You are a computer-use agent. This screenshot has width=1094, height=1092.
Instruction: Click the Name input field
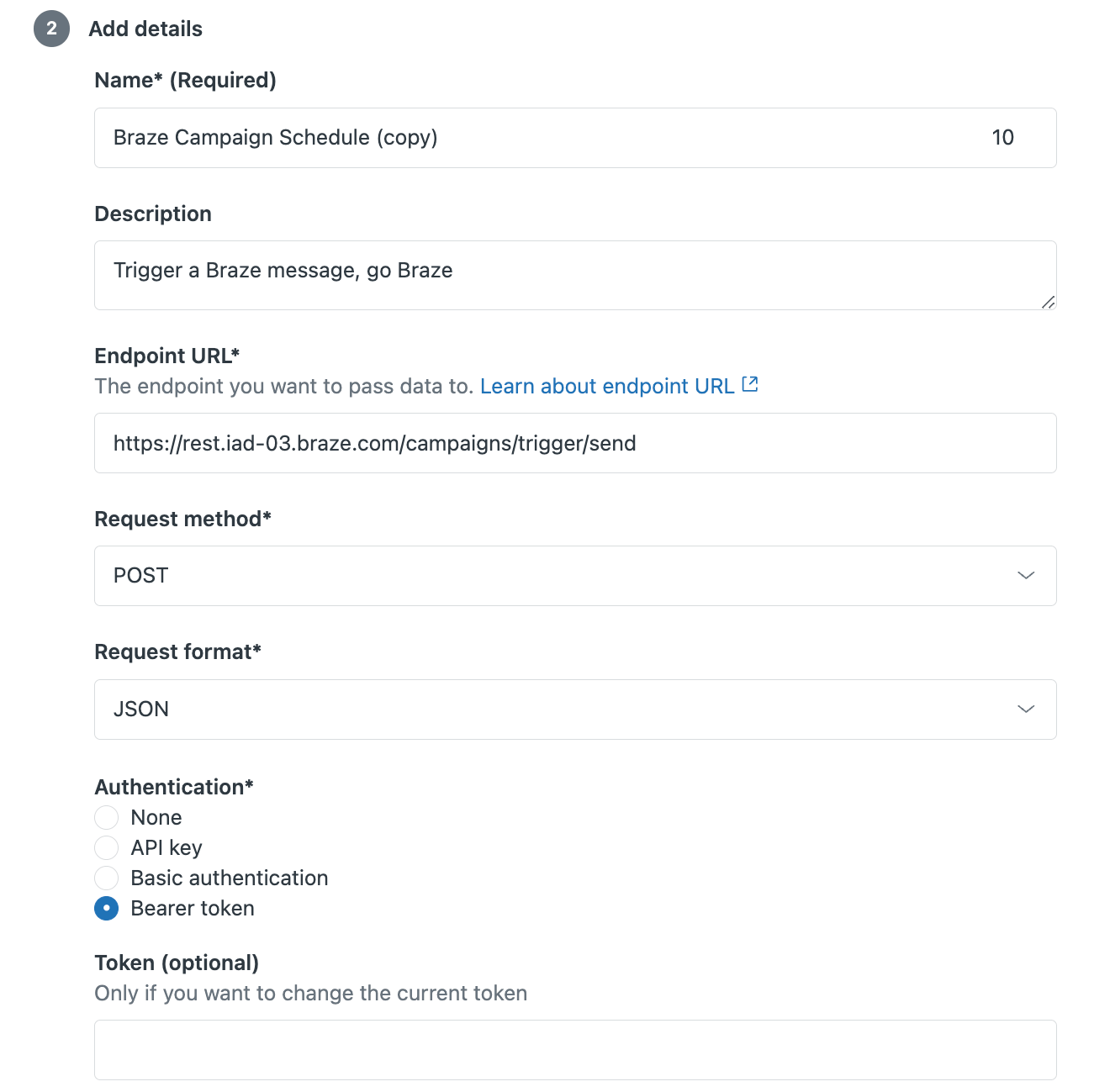click(538, 138)
